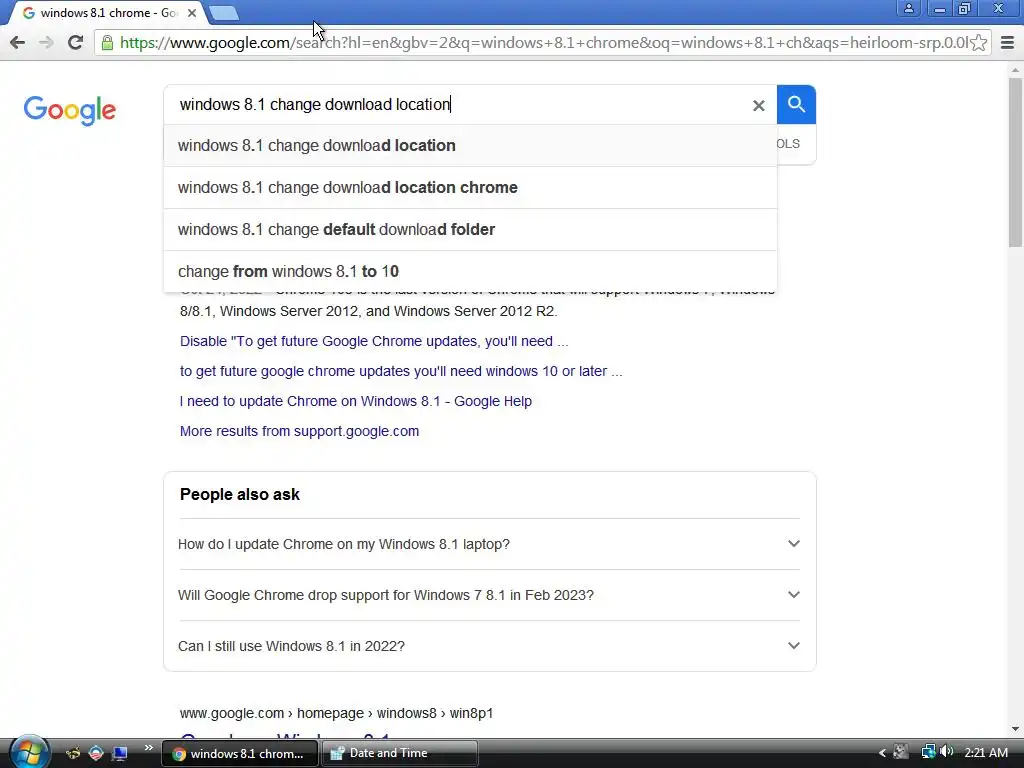Click the 2:21 AM clock
Viewport: 1024px width, 768px height.
[x=986, y=753]
